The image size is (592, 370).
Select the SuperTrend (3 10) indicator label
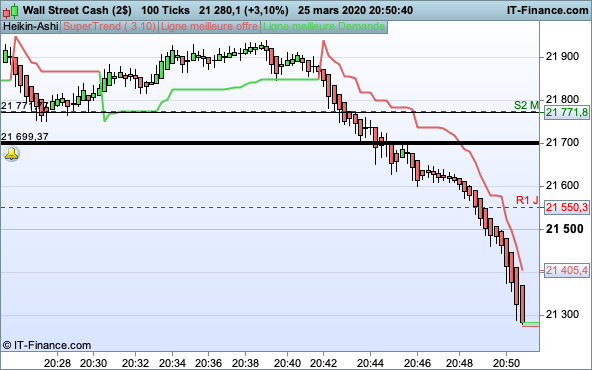coord(109,26)
